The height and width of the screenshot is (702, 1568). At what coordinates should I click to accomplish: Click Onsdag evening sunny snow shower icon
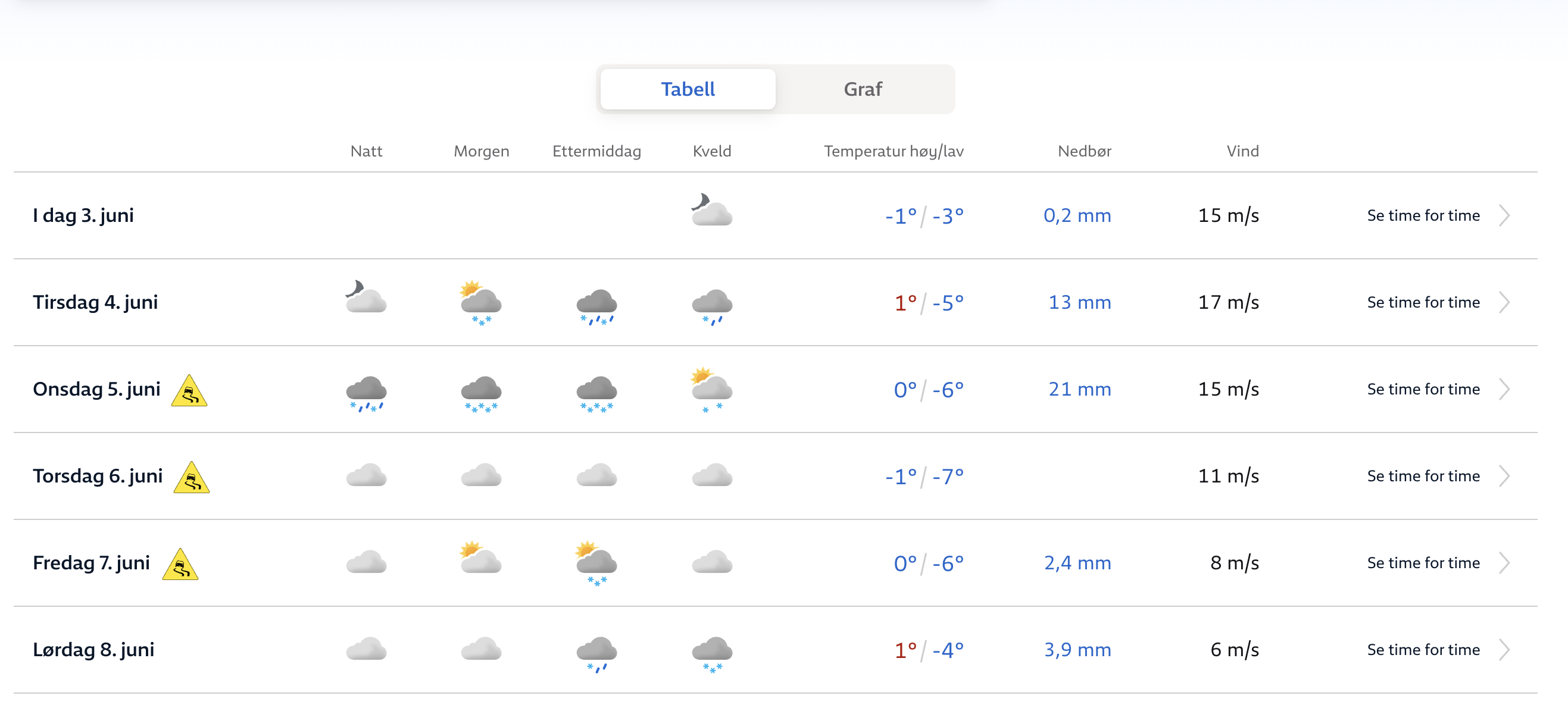tap(711, 389)
